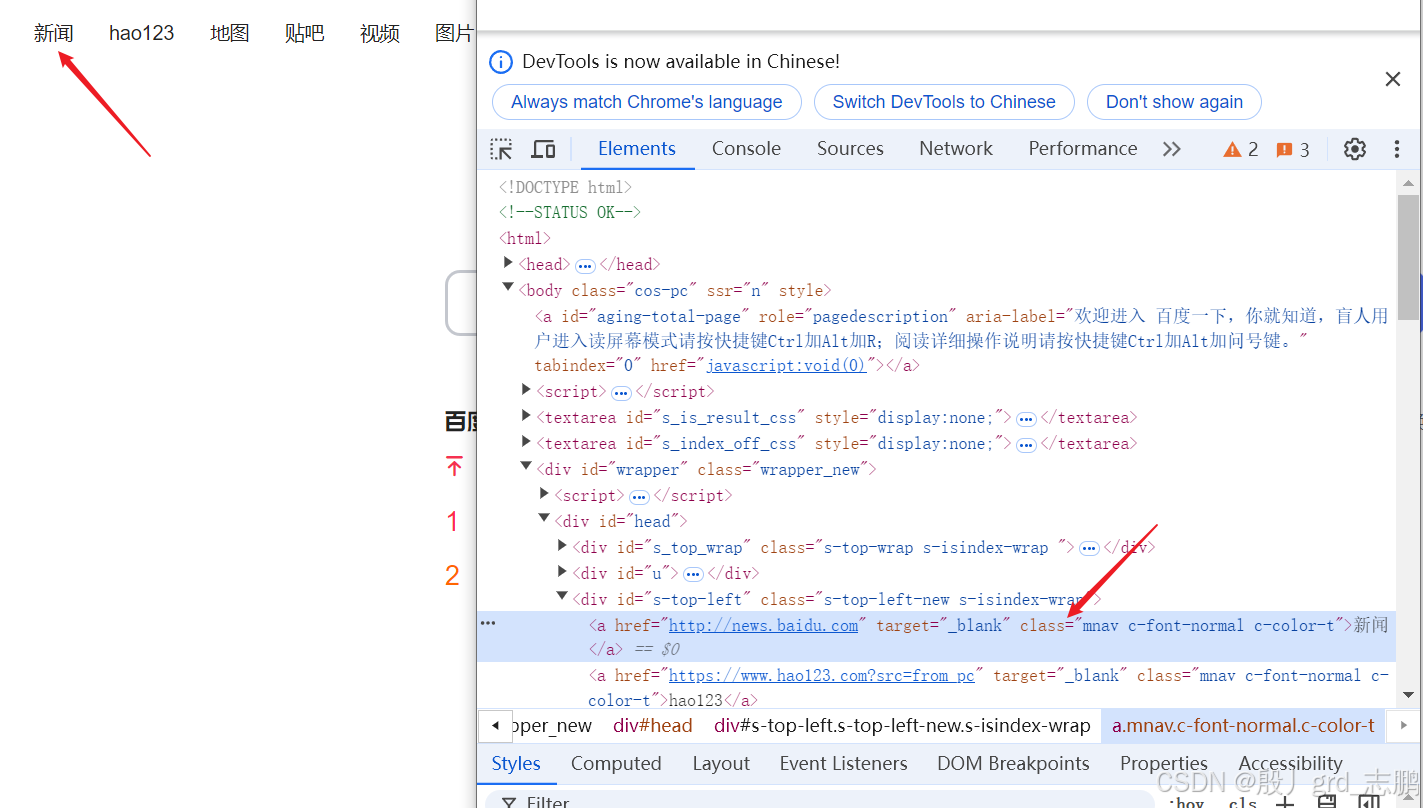Select the Styles pane tab
1423x808 pixels.
pos(516,764)
